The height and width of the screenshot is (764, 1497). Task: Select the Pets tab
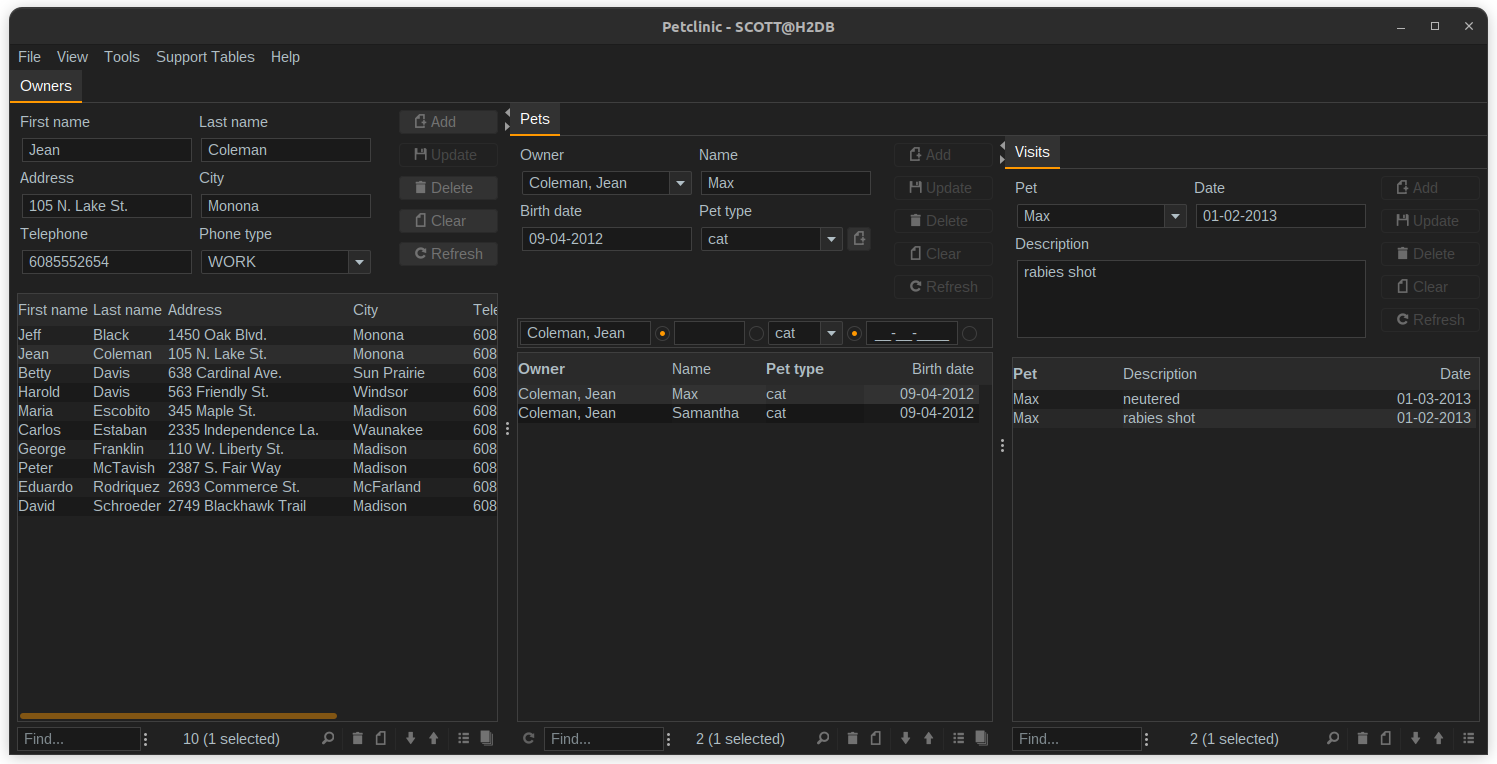(535, 119)
